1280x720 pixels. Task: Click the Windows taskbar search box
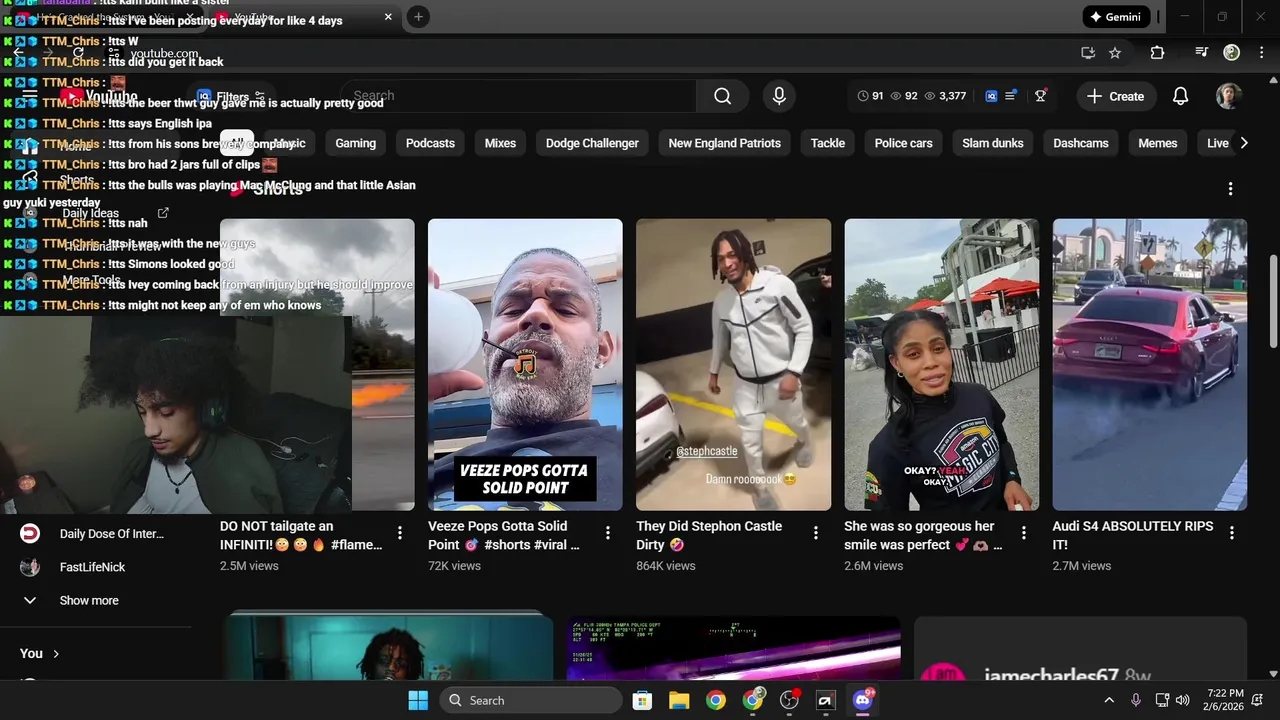(531, 700)
